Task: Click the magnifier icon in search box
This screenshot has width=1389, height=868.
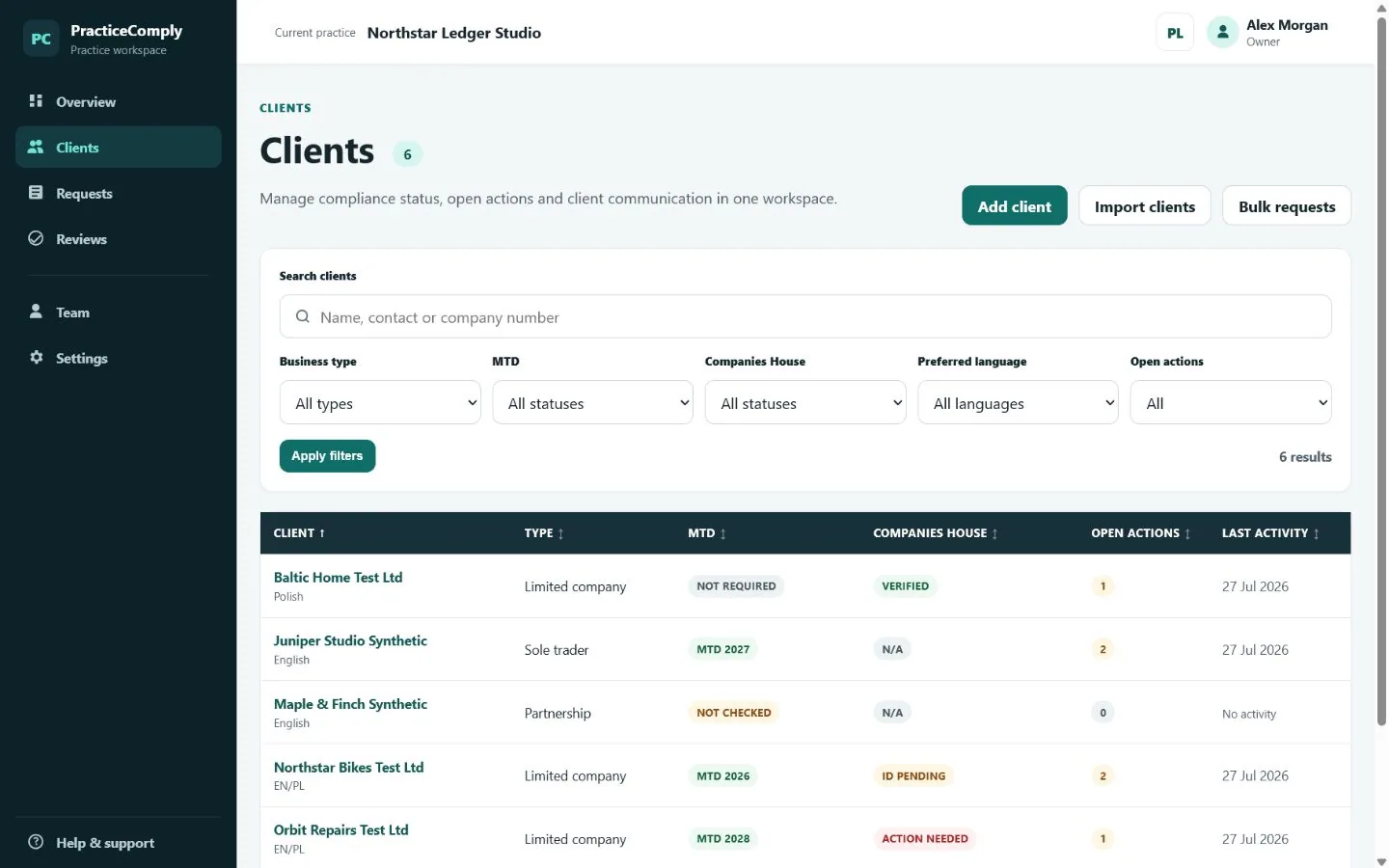Action: (x=303, y=316)
